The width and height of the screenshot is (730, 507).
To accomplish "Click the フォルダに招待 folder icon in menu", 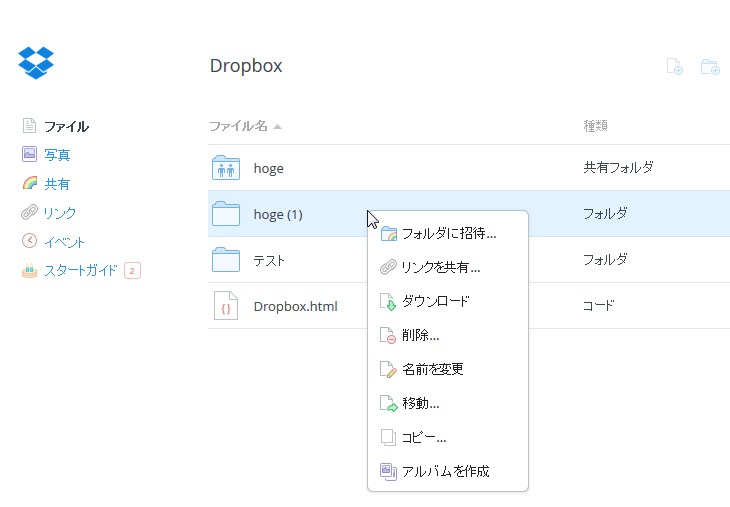I will click(x=389, y=233).
